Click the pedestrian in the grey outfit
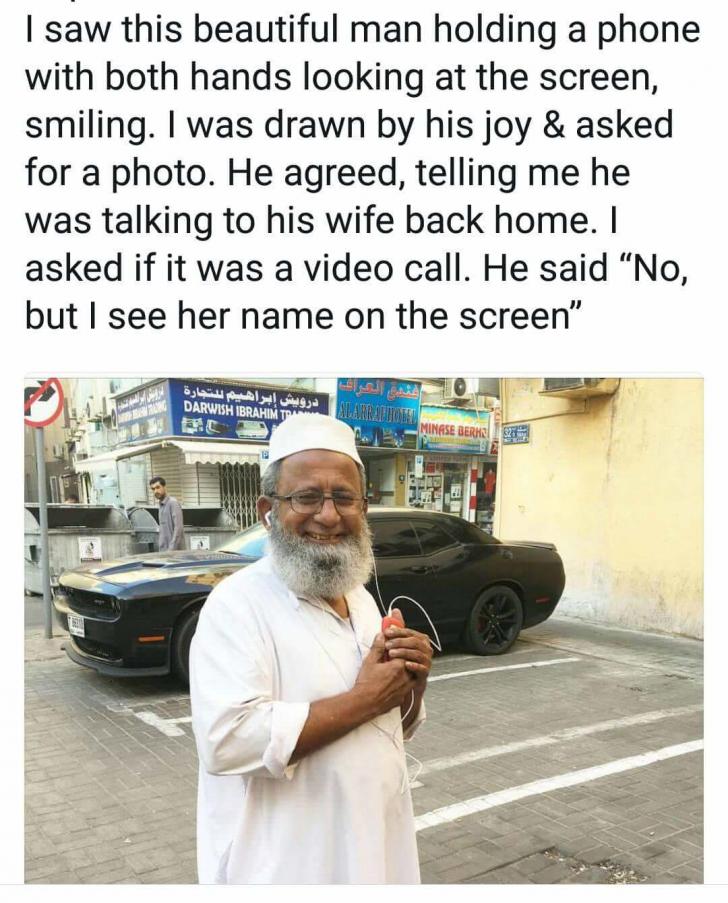The width and height of the screenshot is (728, 903). pyautogui.click(x=168, y=514)
